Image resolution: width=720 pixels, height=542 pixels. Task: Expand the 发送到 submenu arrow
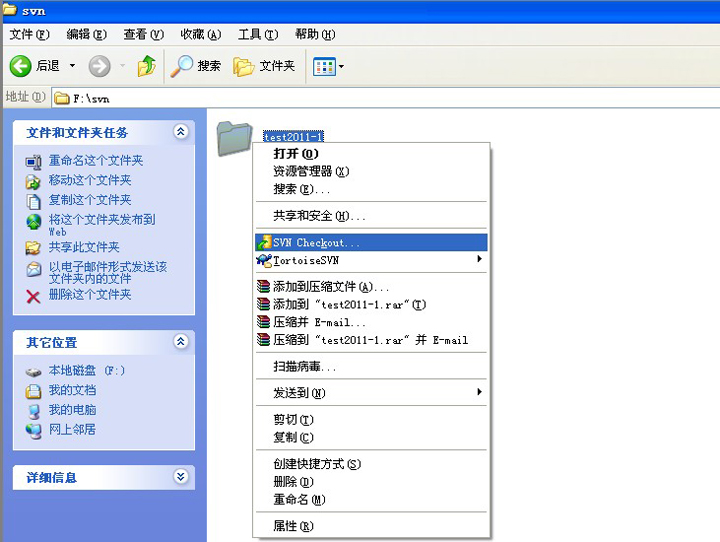tap(479, 392)
